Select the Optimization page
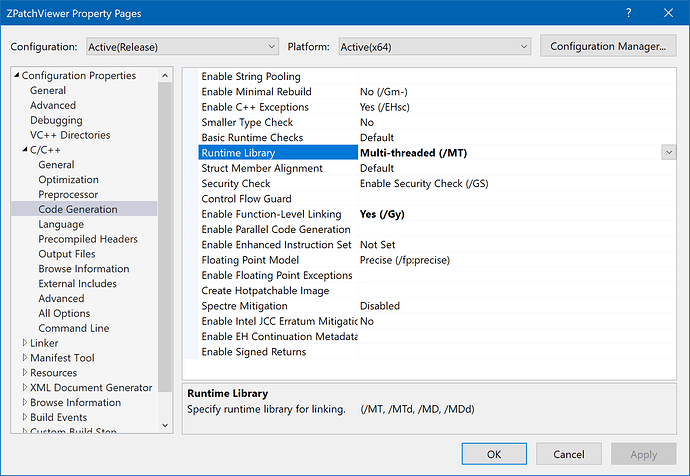 click(68, 179)
